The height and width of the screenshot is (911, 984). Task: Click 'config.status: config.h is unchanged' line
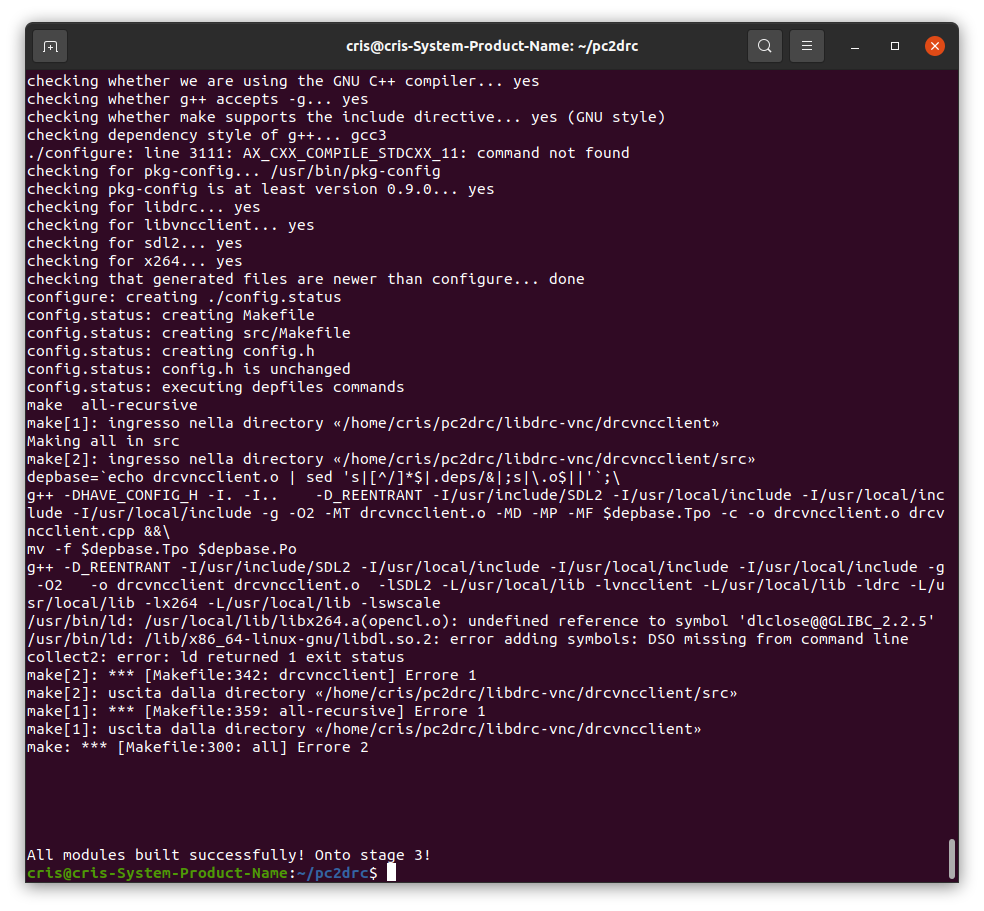coord(188,369)
